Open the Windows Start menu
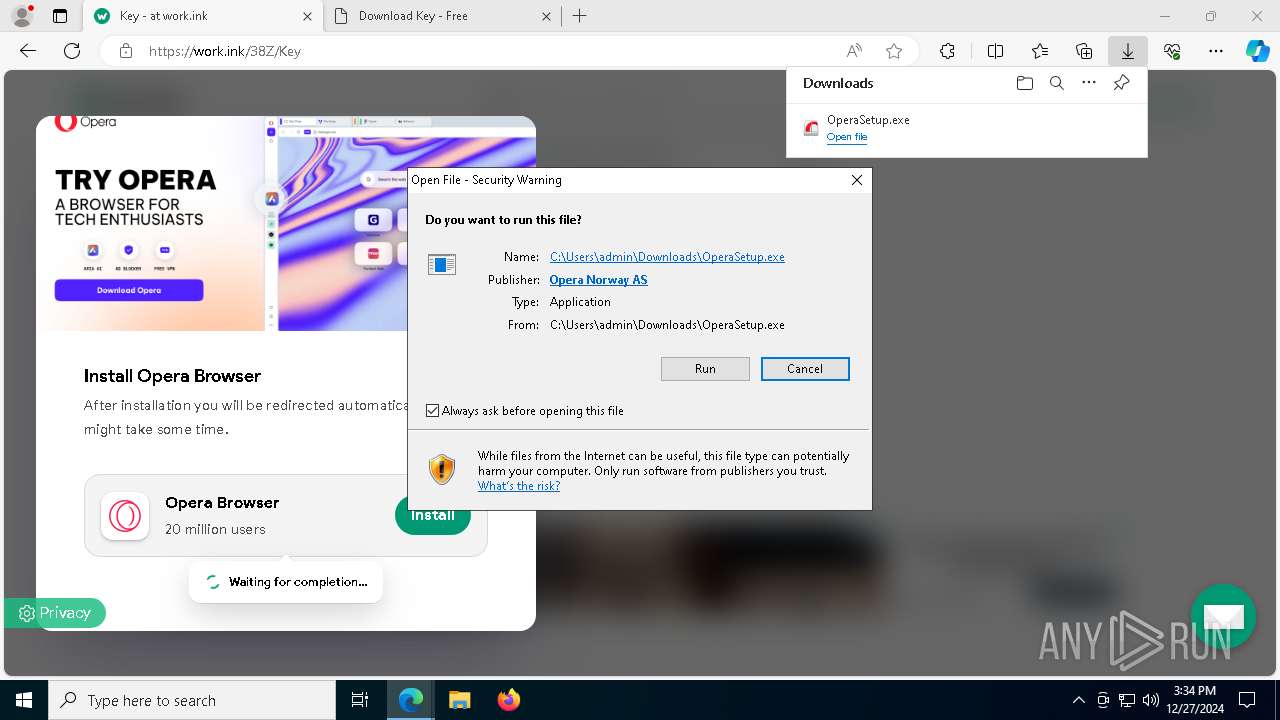This screenshot has width=1280, height=720. (24, 700)
